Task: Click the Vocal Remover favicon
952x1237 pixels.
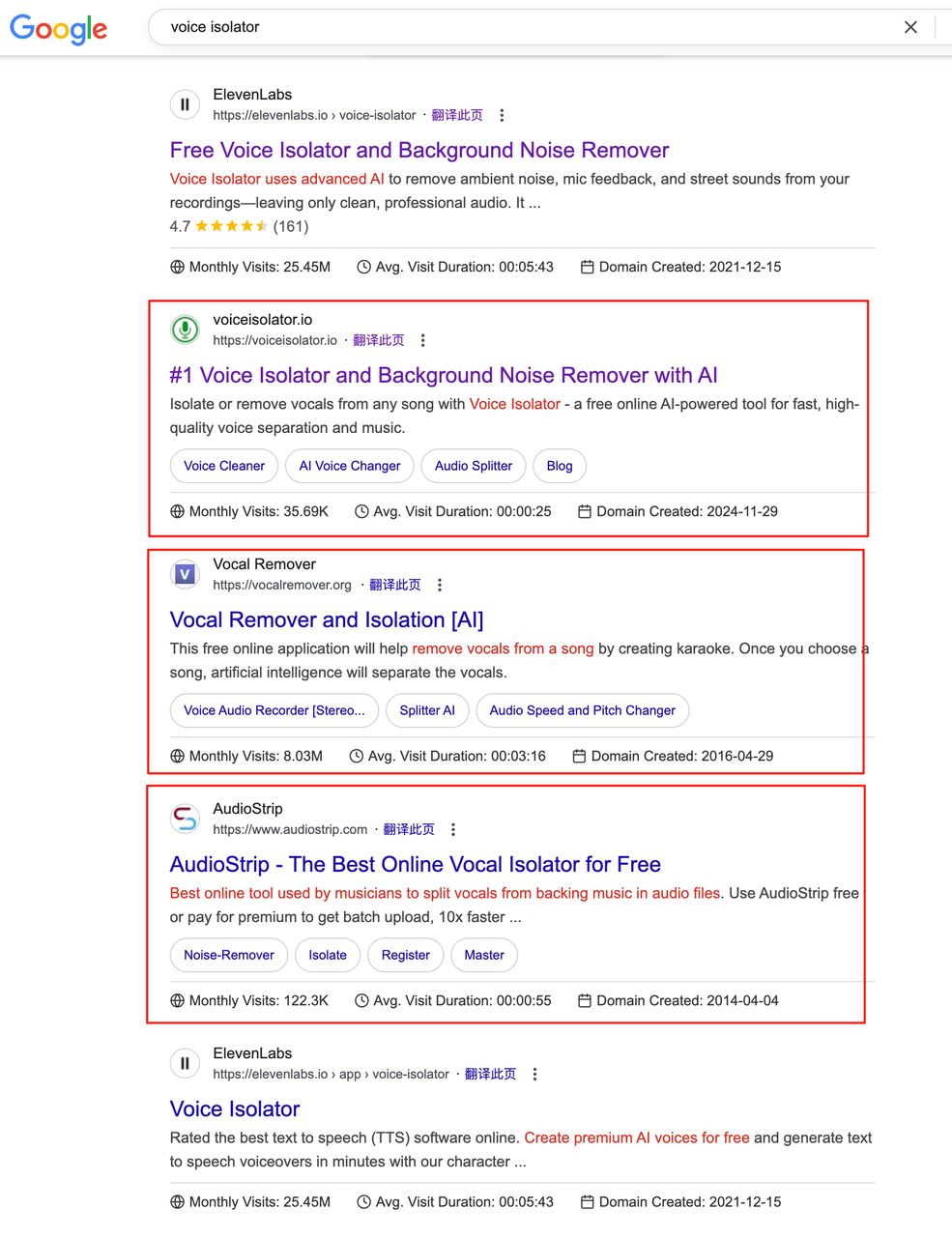Action: click(185, 574)
